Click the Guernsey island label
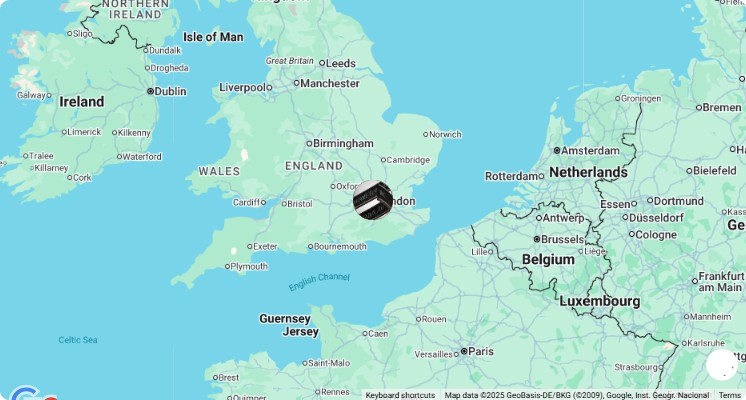This screenshot has width=746, height=400. tap(285, 318)
